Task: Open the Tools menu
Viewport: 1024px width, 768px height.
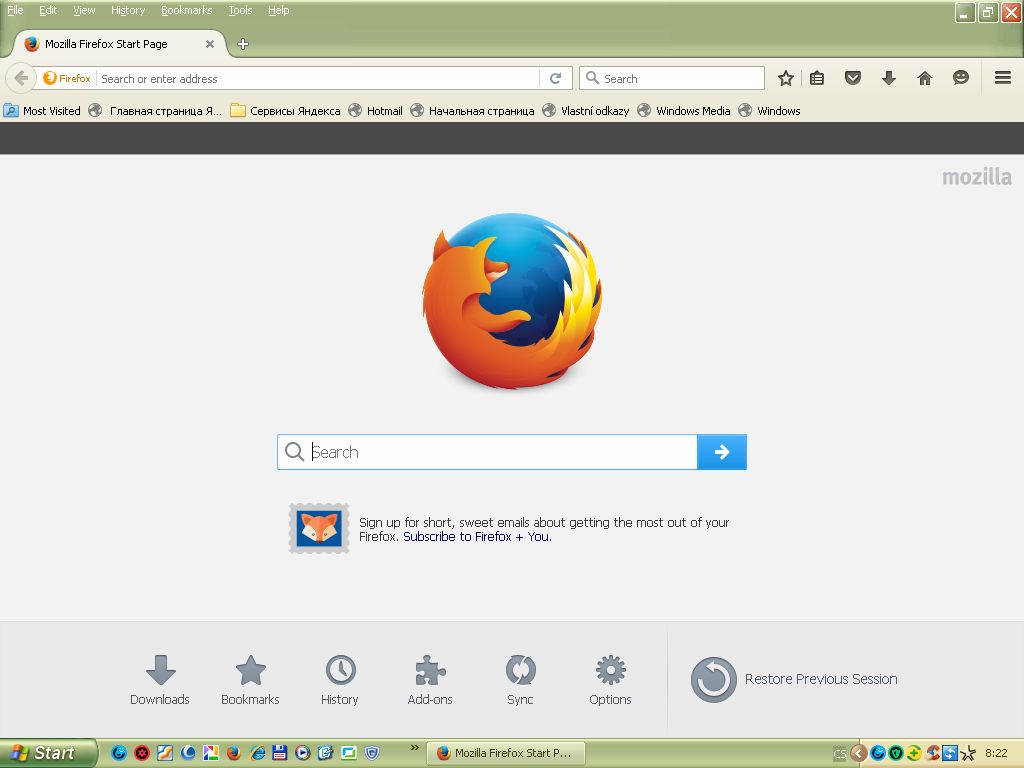Action: 240,10
